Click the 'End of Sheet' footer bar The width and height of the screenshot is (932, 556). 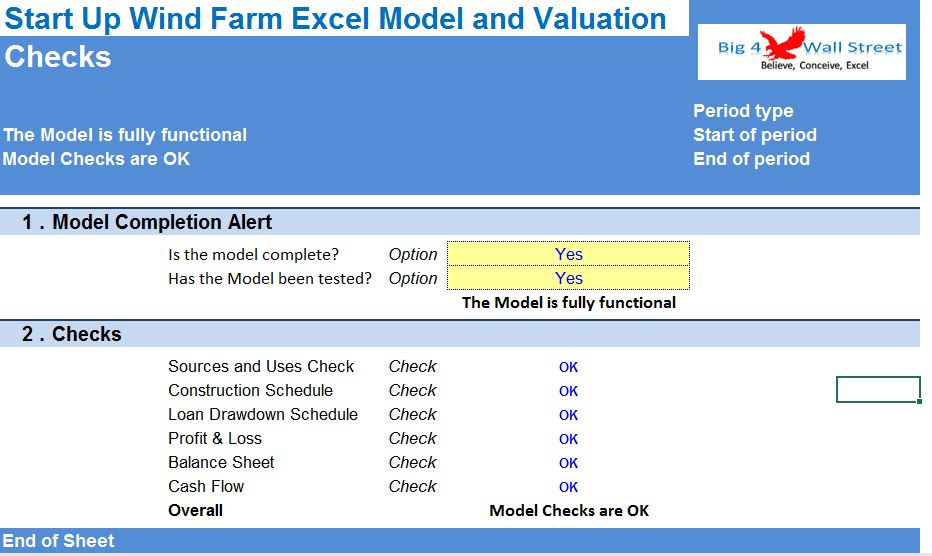click(459, 541)
